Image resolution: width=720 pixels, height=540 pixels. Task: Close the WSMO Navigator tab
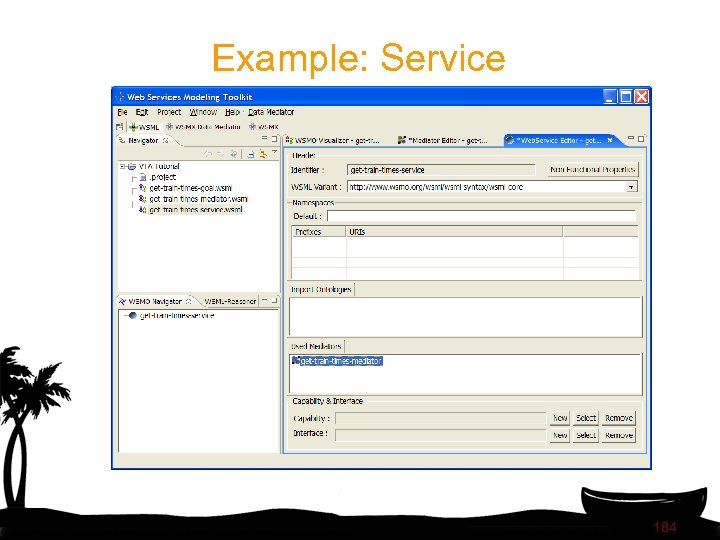click(188, 302)
